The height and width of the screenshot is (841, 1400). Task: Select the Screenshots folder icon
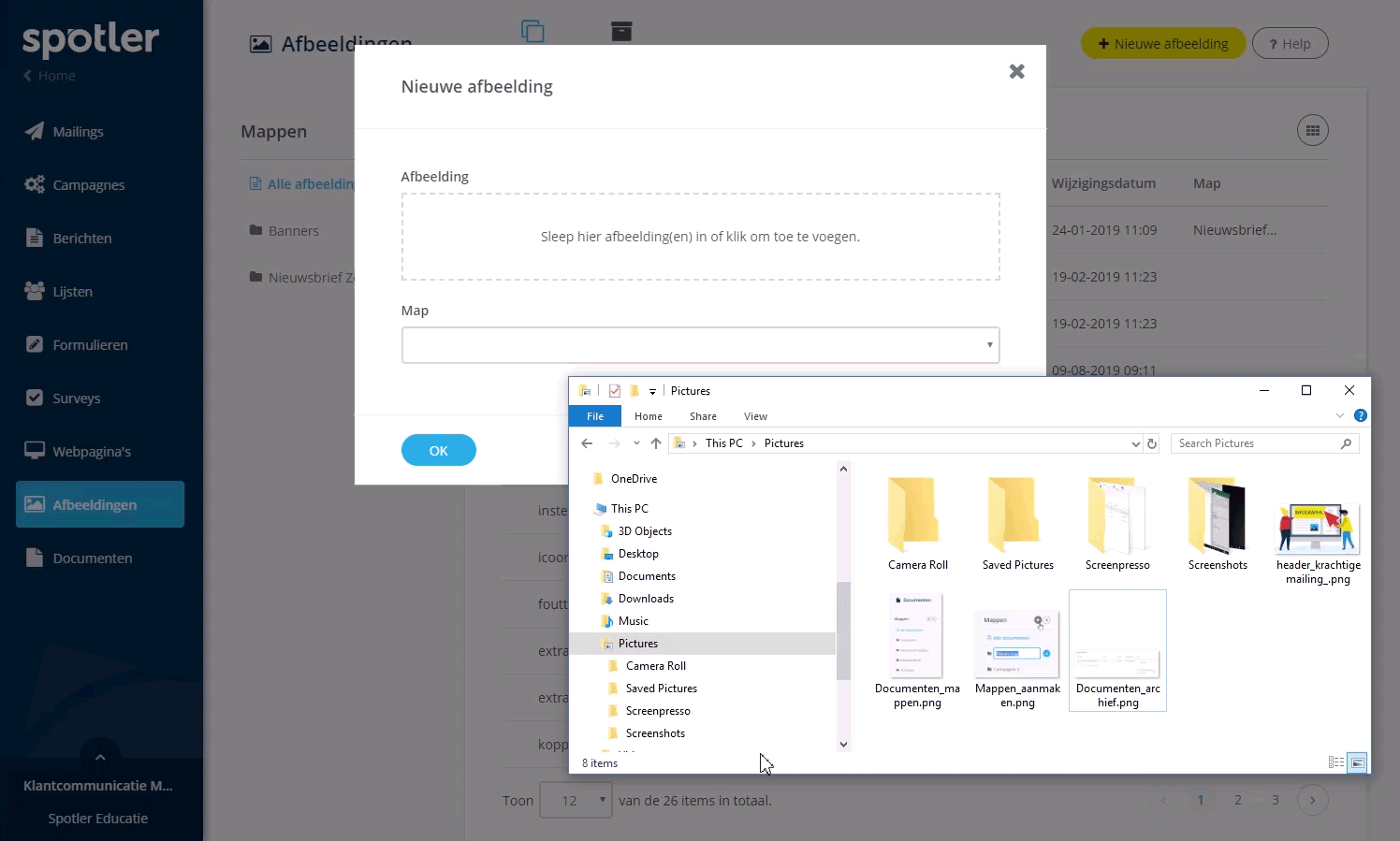click(1217, 515)
